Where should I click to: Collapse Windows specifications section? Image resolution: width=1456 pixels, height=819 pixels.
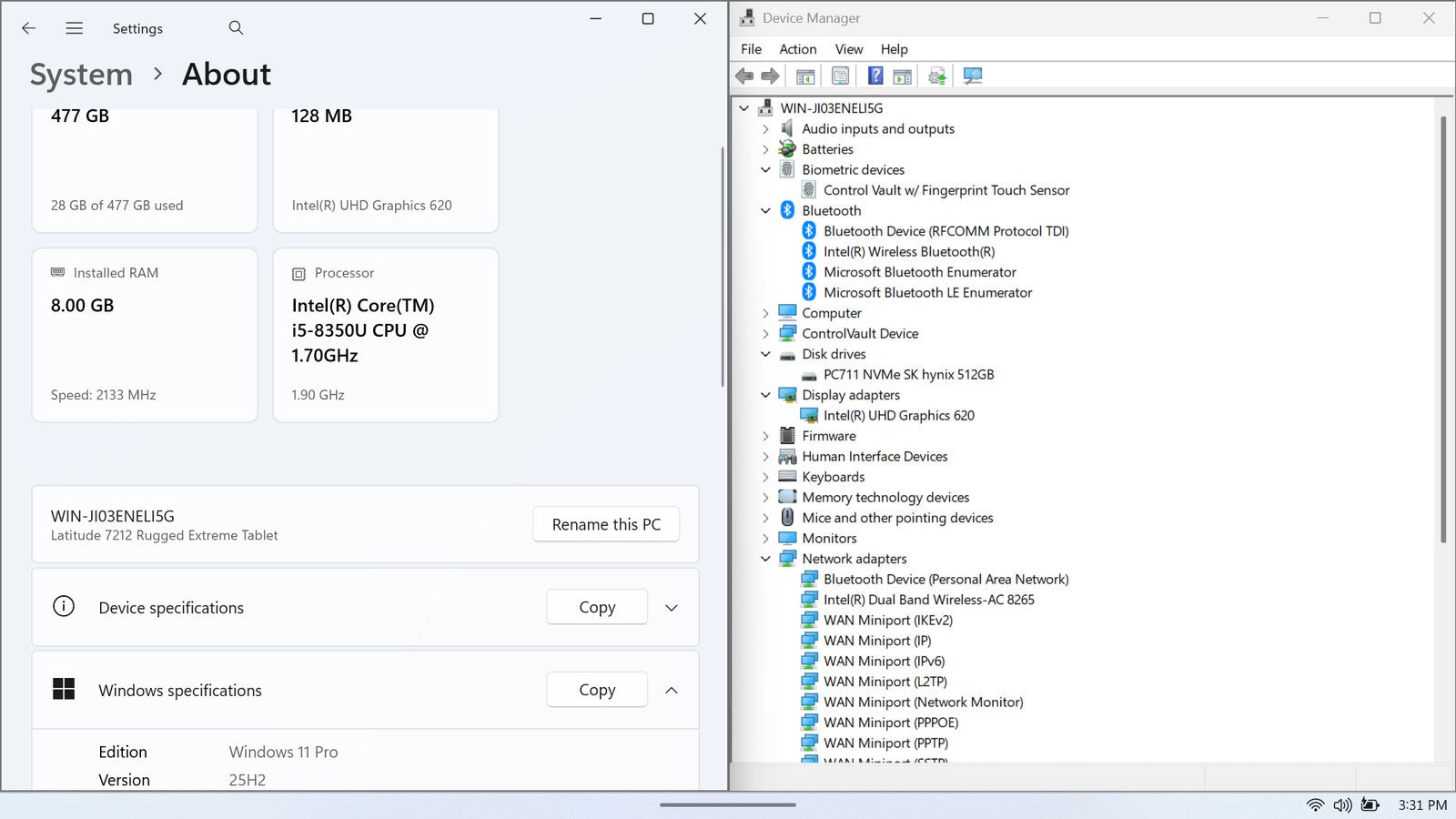click(x=672, y=691)
